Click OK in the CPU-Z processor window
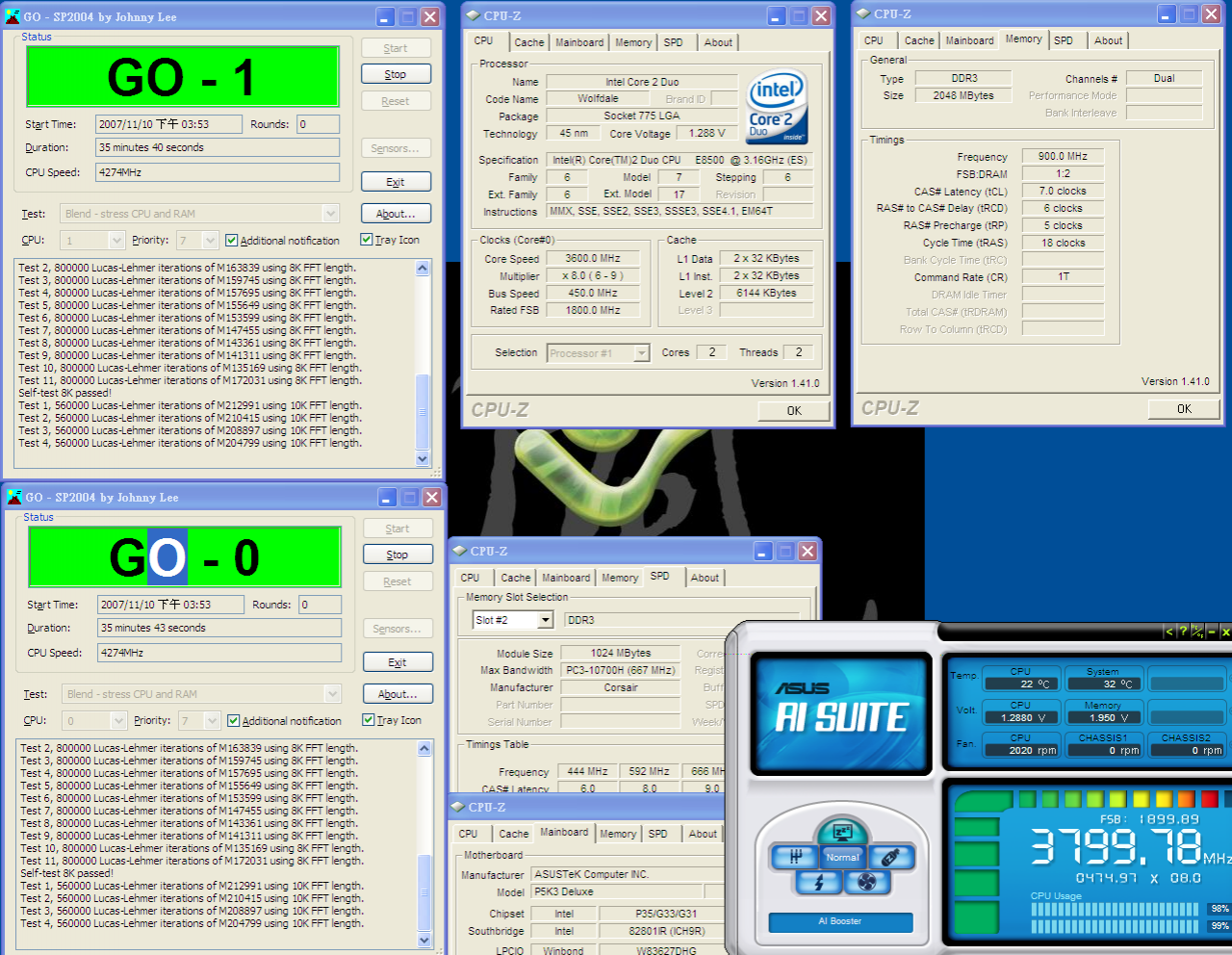This screenshot has height=955, width=1232. pos(794,410)
